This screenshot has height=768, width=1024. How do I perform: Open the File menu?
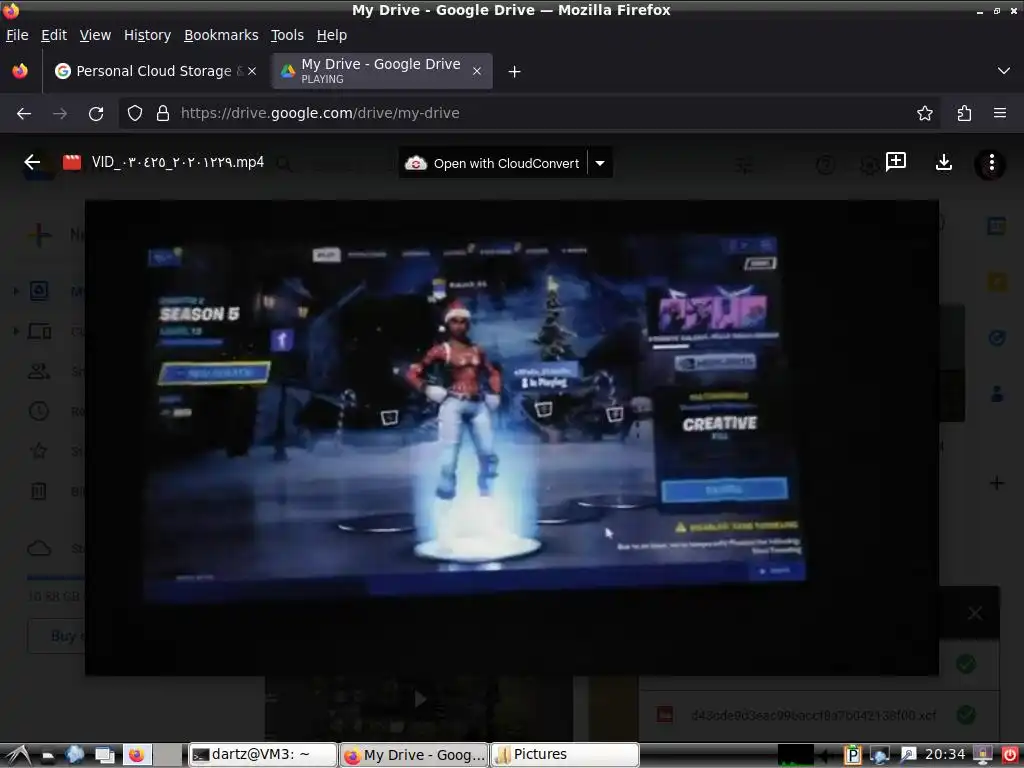(17, 35)
